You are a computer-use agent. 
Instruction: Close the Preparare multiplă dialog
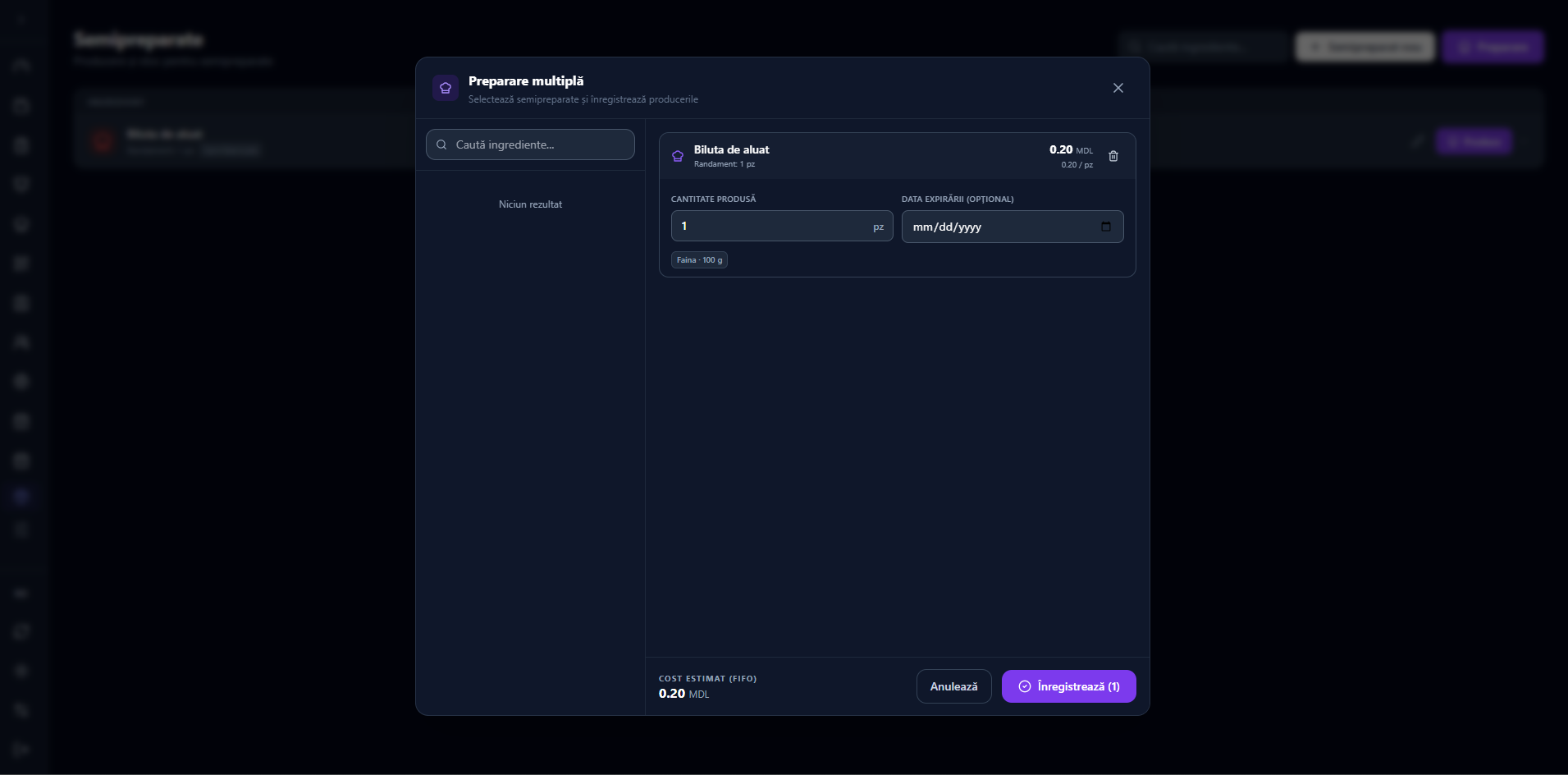click(x=1118, y=88)
